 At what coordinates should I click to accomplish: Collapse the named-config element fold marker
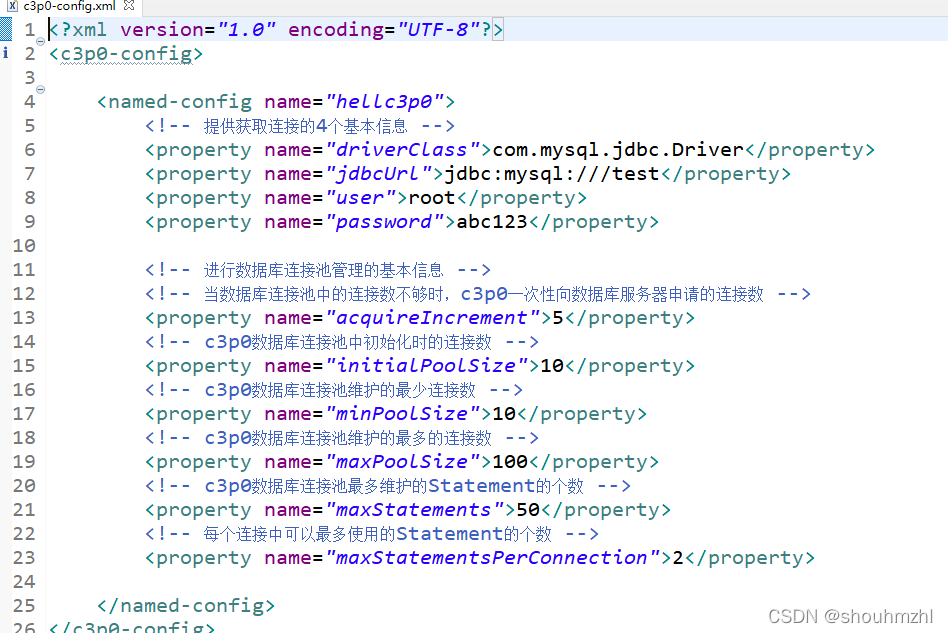coord(38,89)
